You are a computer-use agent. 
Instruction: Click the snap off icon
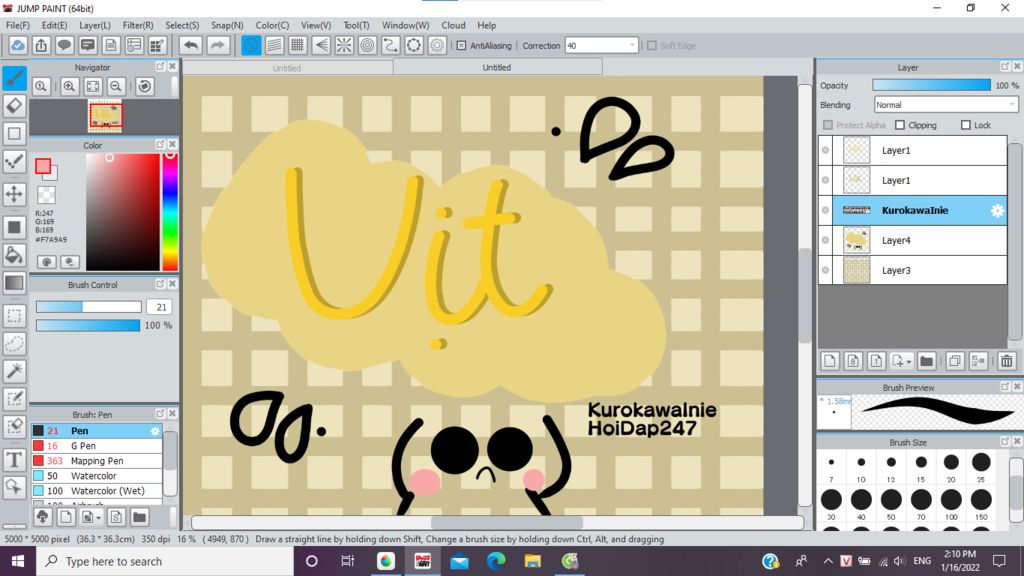point(251,45)
